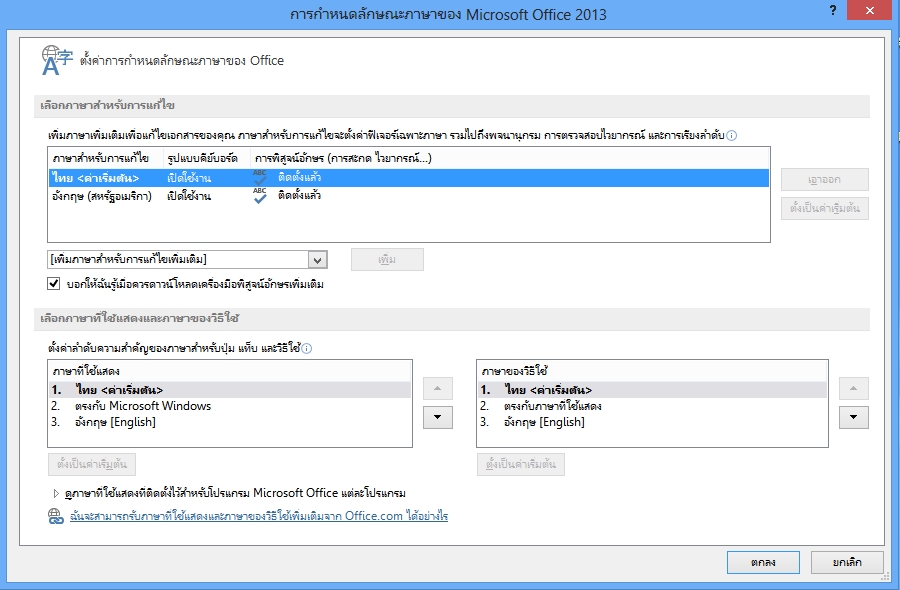Screen dimensions: 900x590
Task: Click ตั้งเป็นค่าเริ่มต้น button beside editing languages list
Action: pos(825,208)
